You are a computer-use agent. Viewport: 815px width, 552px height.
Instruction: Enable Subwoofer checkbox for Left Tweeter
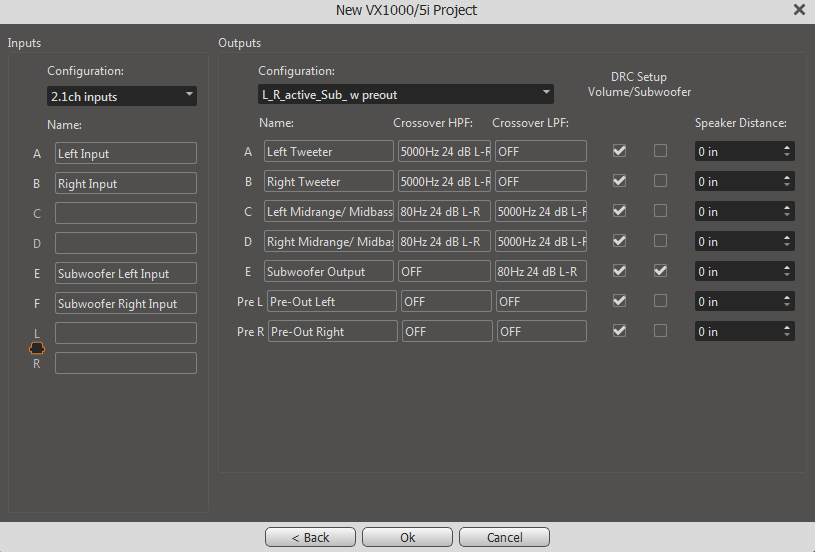660,151
